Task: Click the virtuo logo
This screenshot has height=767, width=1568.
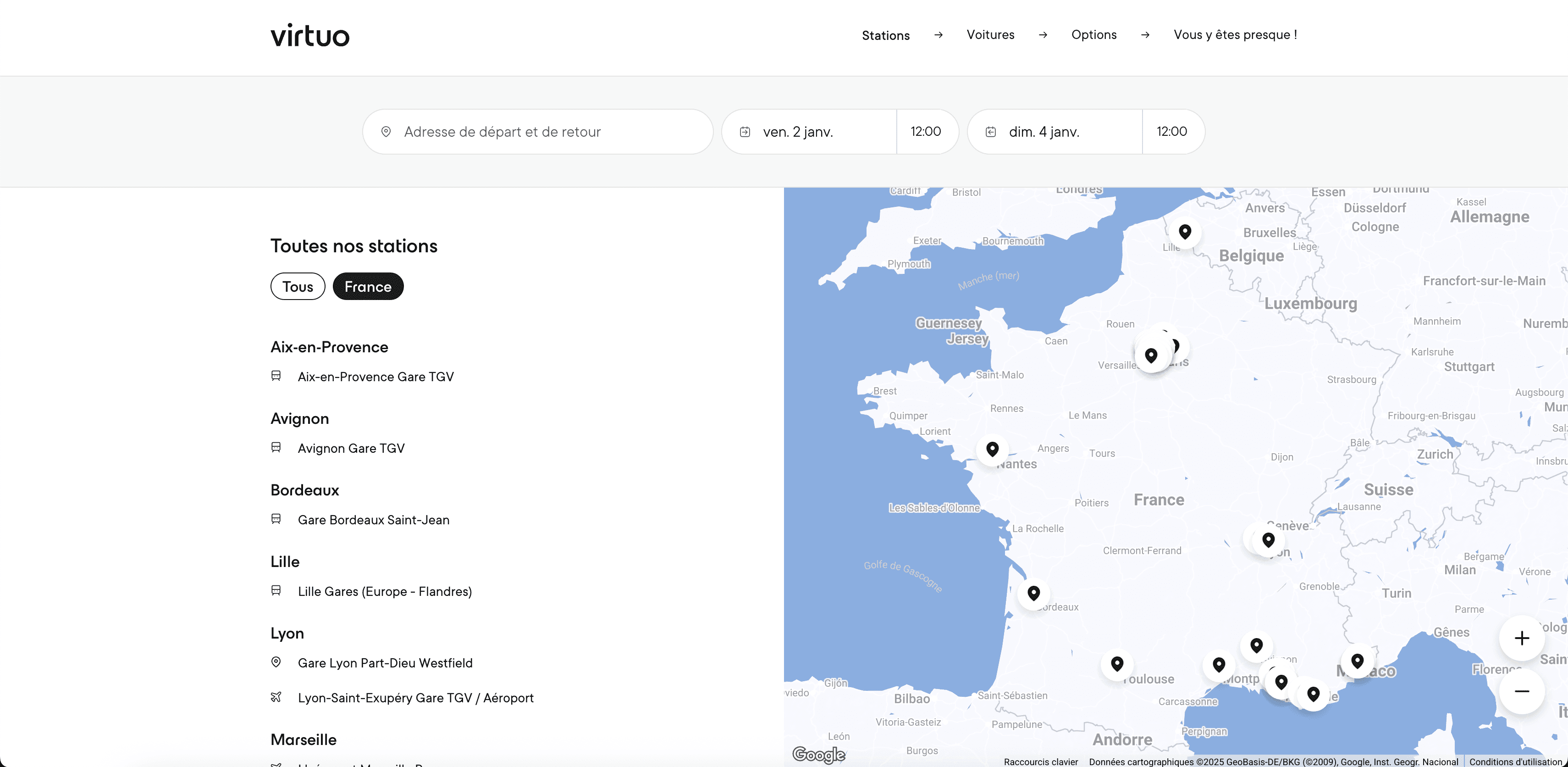Action: 310,35
